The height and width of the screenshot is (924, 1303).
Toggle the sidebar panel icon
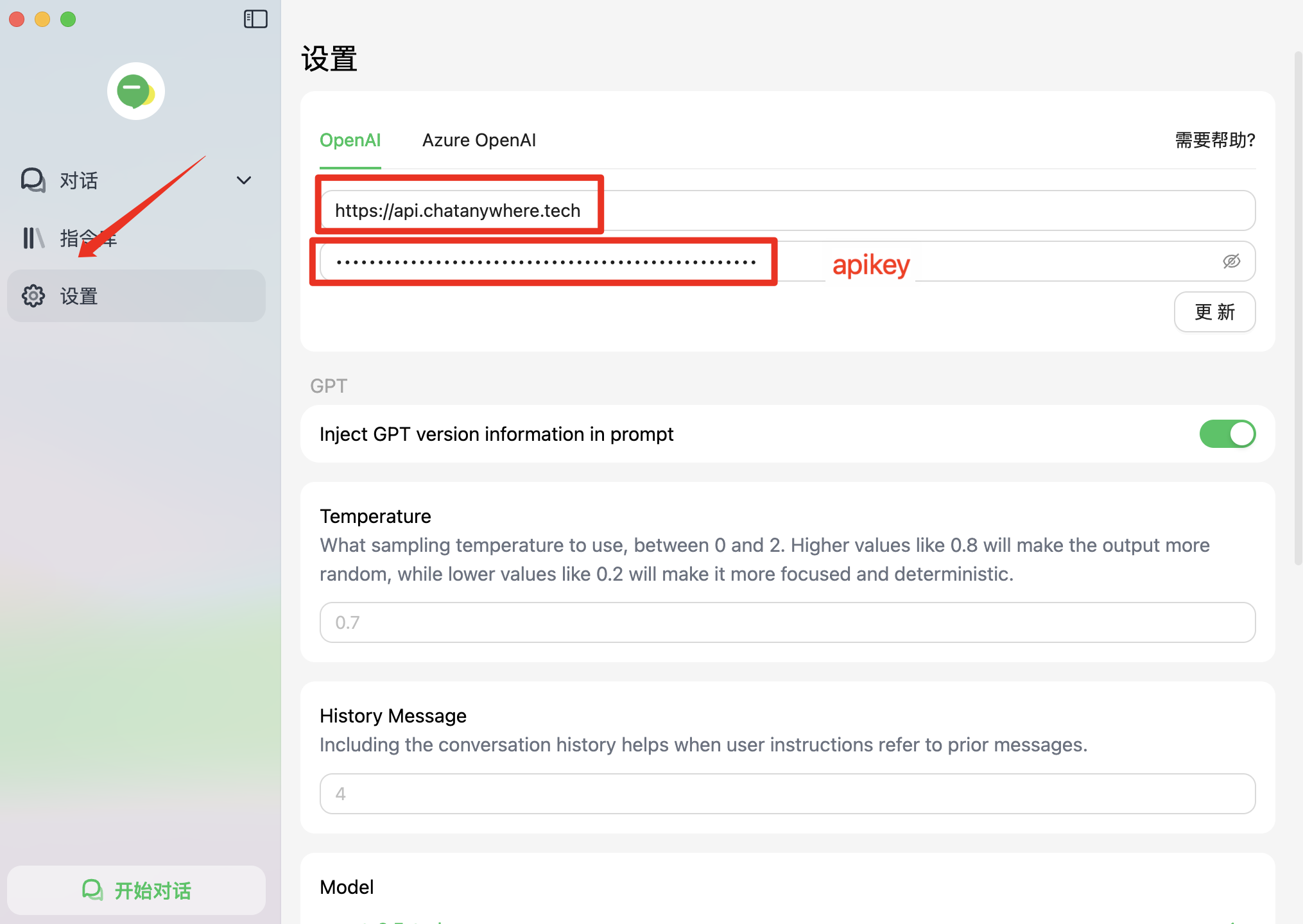pyautogui.click(x=255, y=19)
